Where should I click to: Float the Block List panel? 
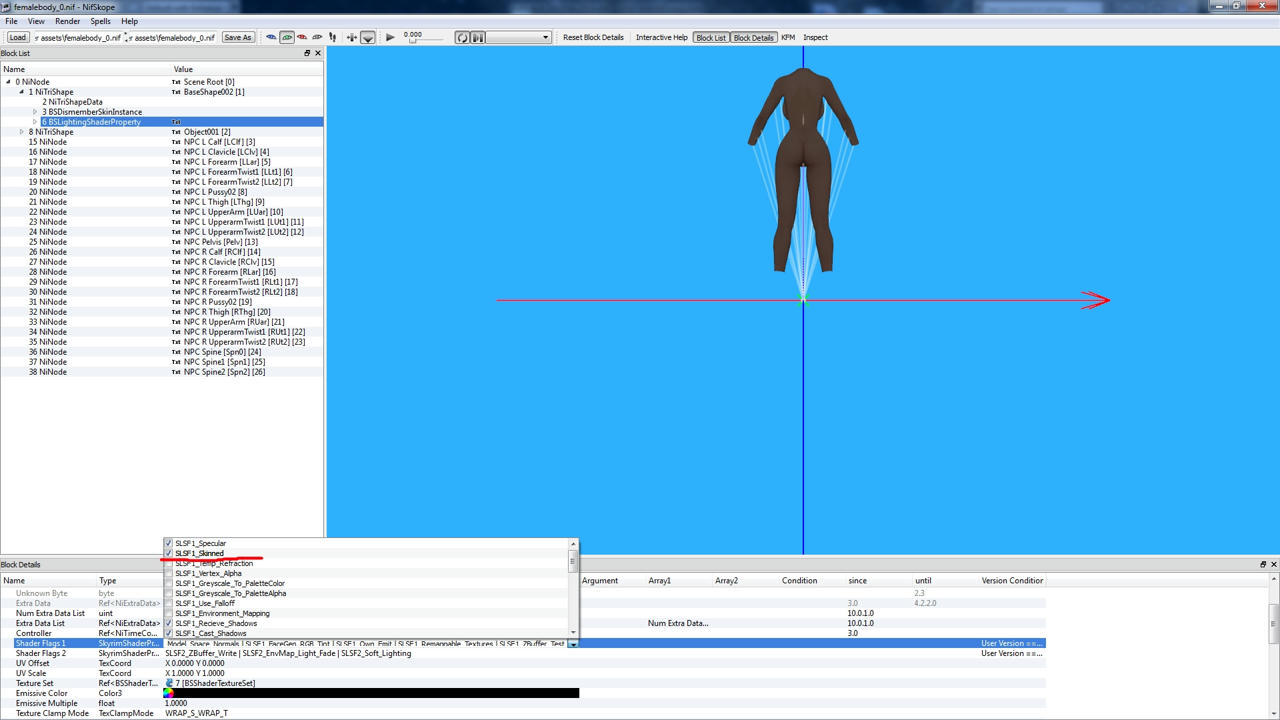tap(308, 53)
